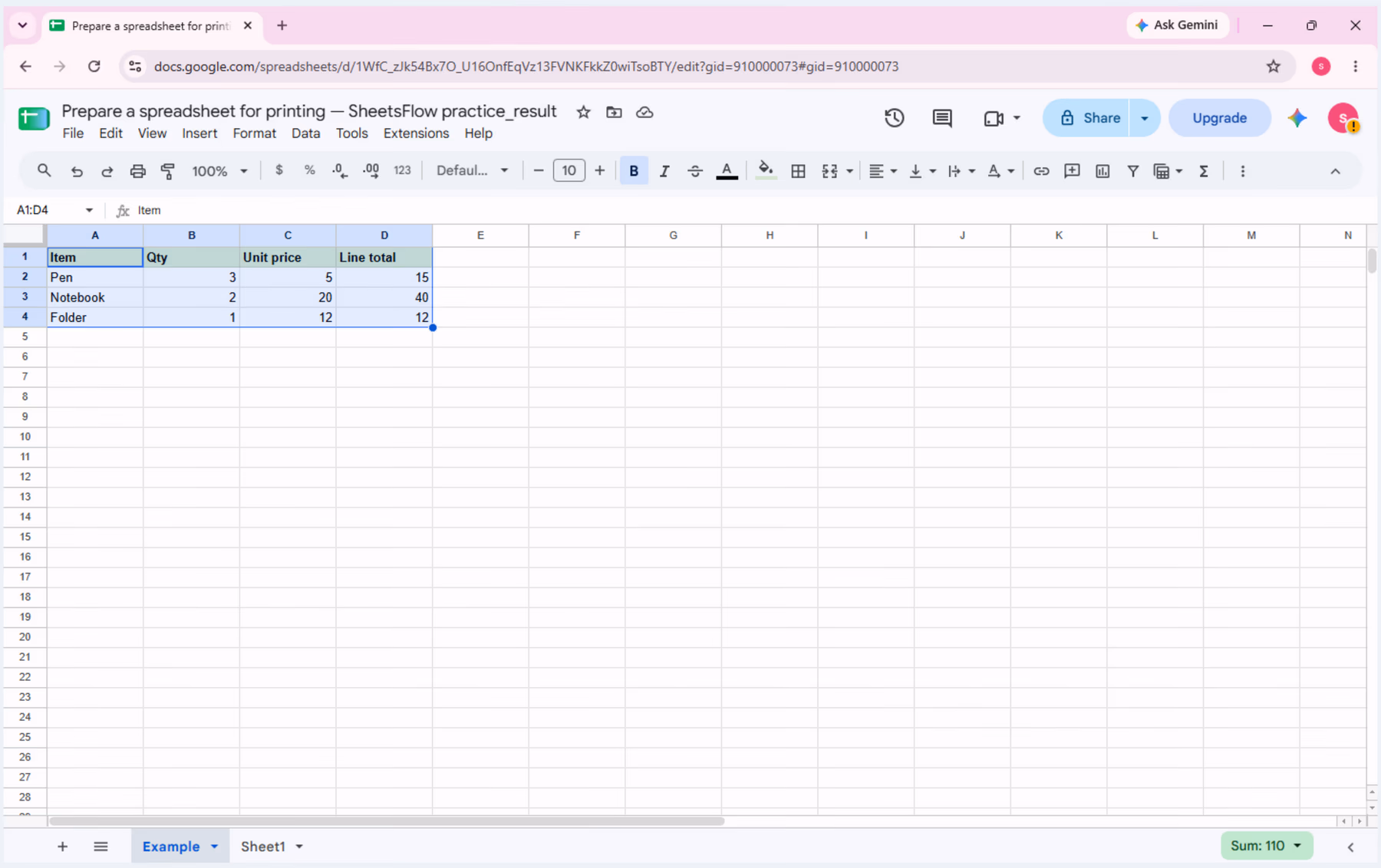Add a new sheet with plus button
The width and height of the screenshot is (1381, 868).
(62, 847)
